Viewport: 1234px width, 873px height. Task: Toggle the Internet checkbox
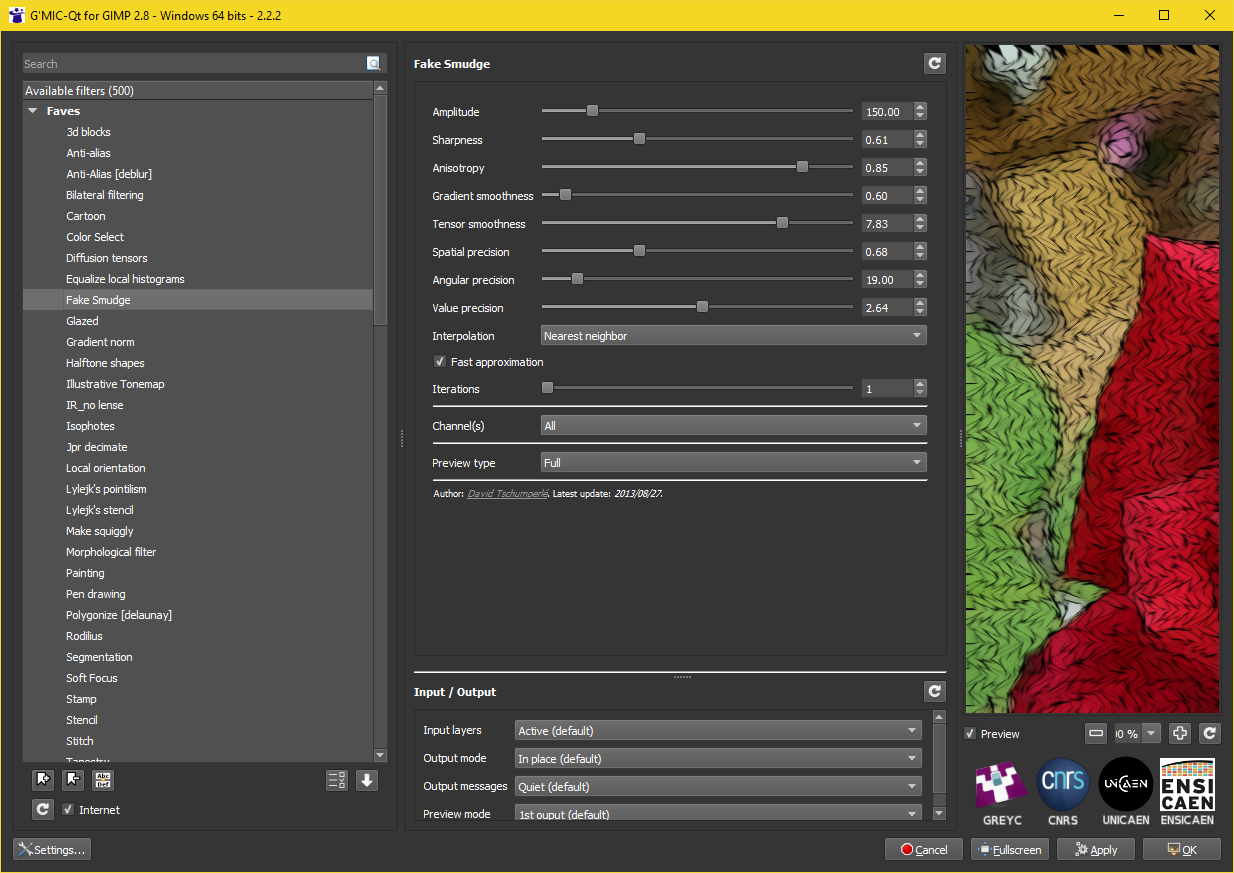click(68, 810)
